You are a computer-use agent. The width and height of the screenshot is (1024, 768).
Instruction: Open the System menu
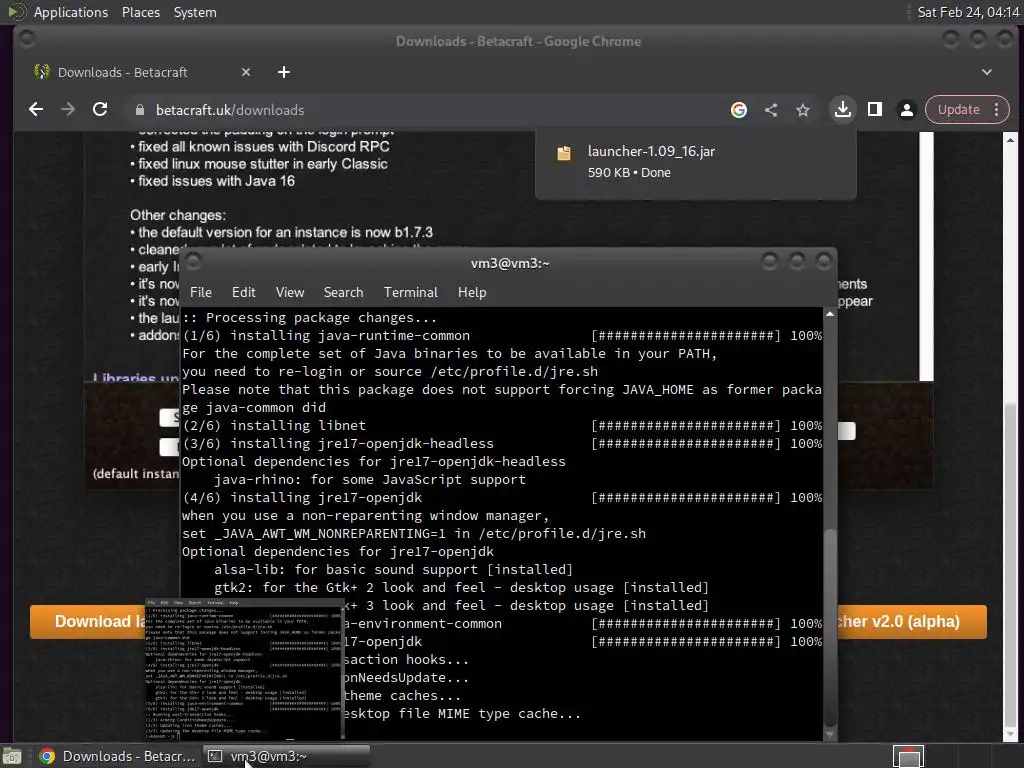click(x=195, y=12)
